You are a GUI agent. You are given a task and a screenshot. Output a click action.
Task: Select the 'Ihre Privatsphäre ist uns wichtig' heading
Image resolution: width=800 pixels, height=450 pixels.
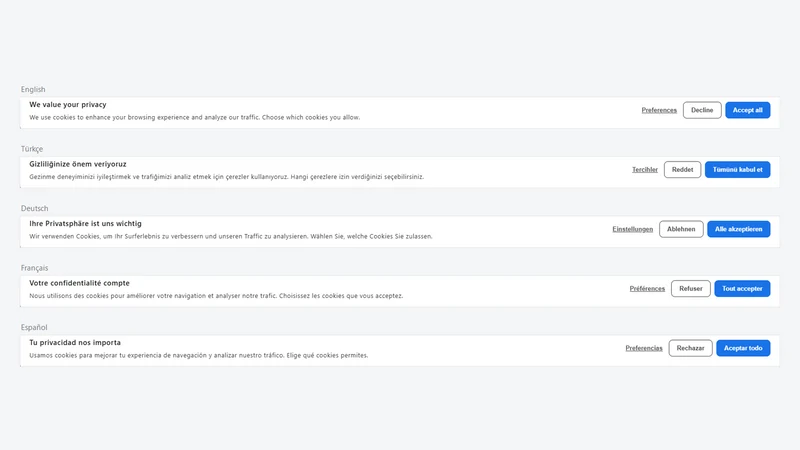click(85, 223)
